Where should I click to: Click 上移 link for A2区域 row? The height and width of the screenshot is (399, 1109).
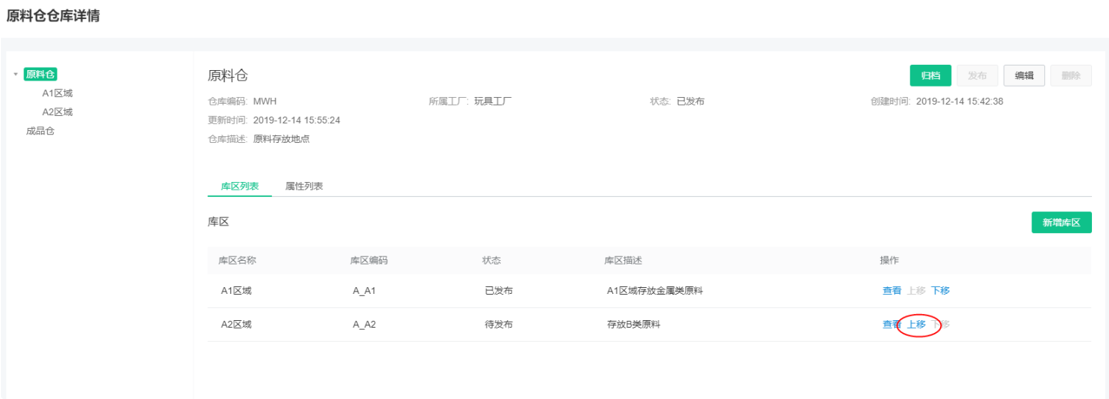point(916,324)
